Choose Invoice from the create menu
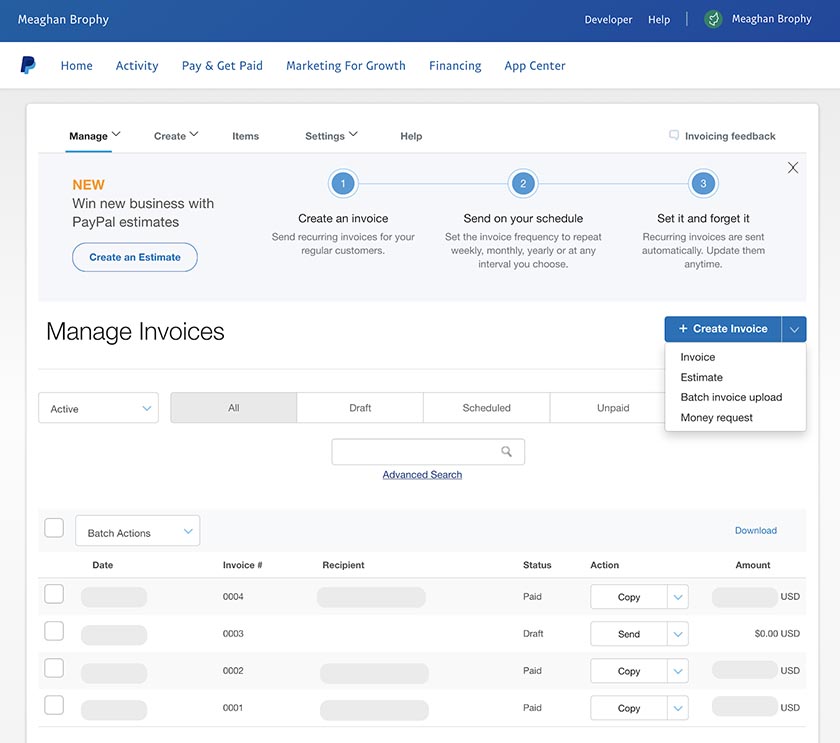This screenshot has width=840, height=743. click(x=698, y=357)
